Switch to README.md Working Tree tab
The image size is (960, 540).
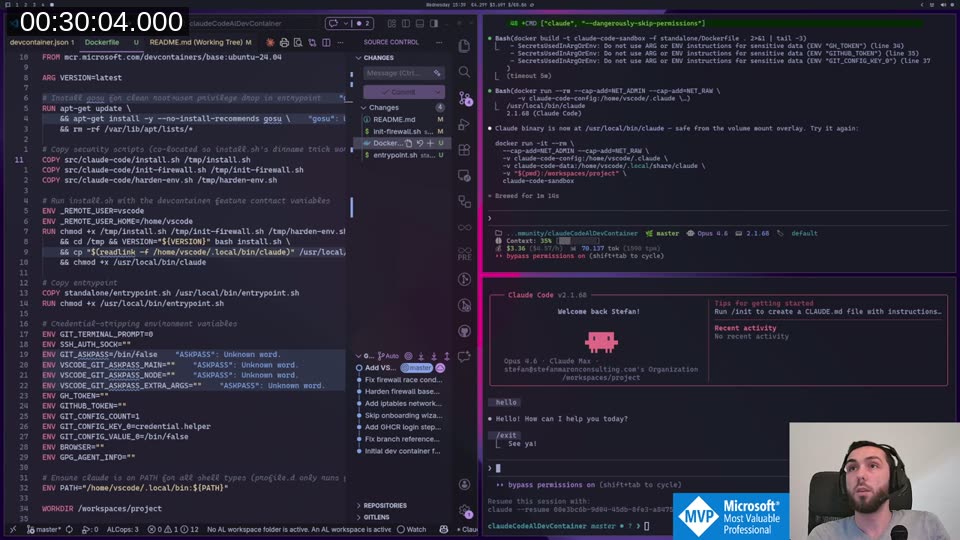200,42
